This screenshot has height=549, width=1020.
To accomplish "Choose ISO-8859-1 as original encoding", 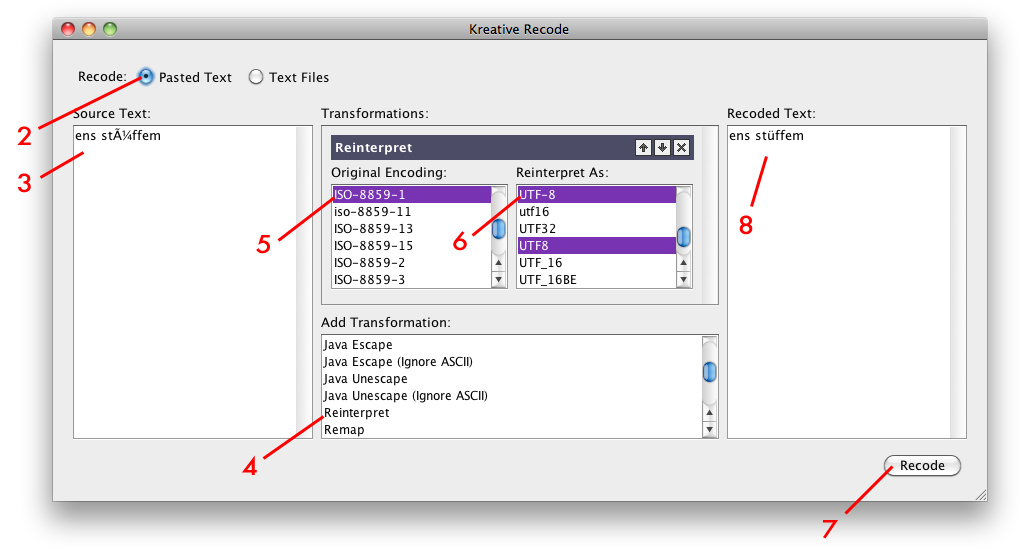I will click(x=411, y=194).
